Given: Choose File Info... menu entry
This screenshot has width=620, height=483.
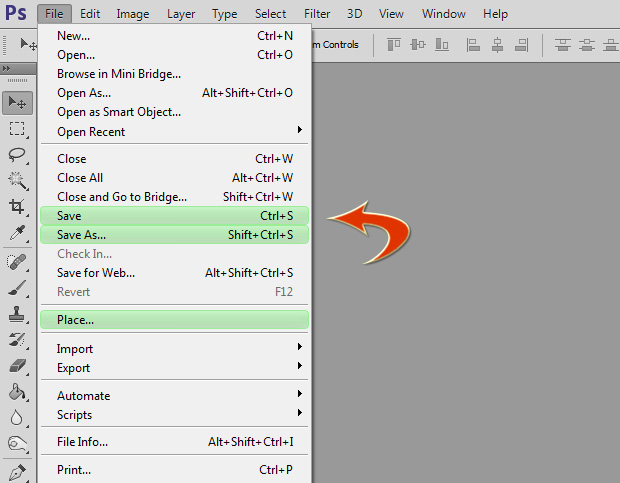Looking at the screenshot, I should point(174,442).
